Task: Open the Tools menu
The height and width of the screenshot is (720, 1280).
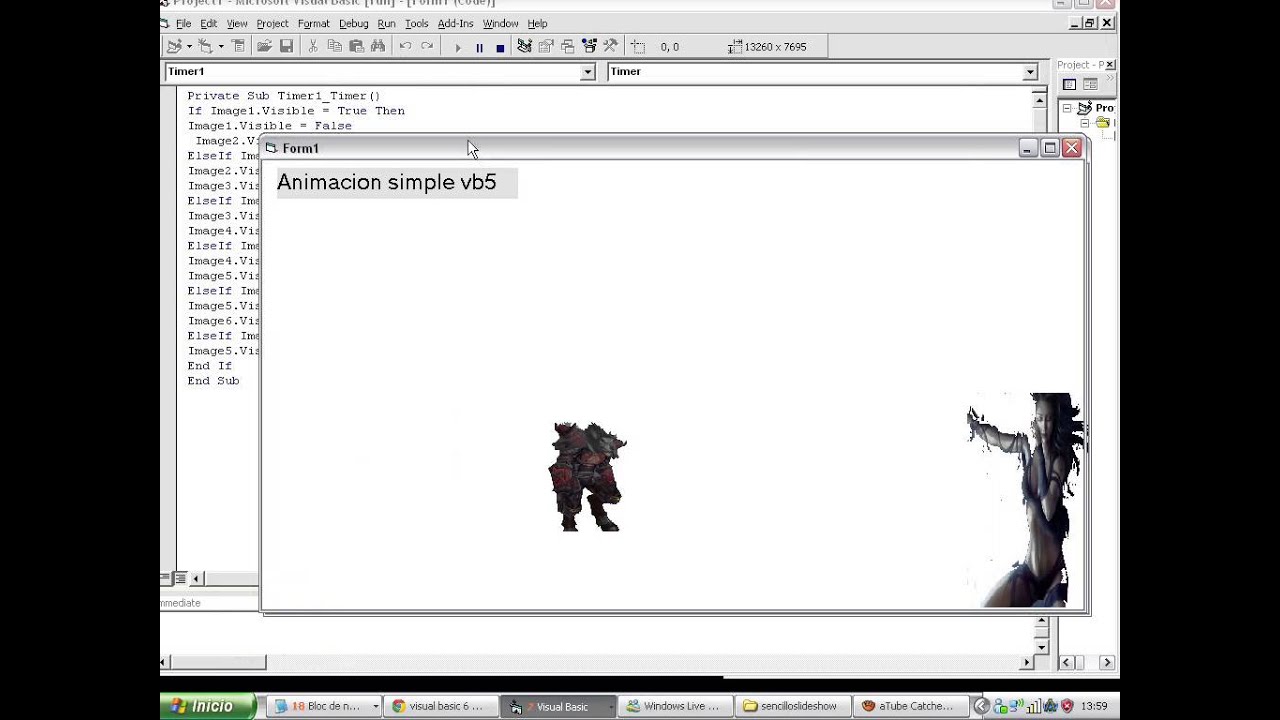Action: coord(416,23)
